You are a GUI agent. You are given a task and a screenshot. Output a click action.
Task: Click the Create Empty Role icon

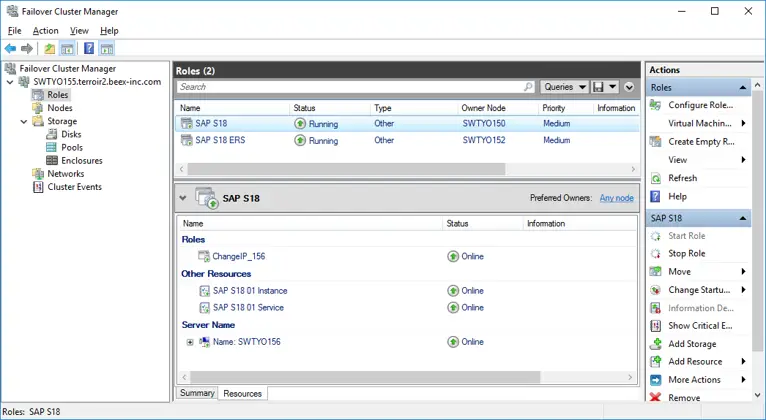[656, 142]
